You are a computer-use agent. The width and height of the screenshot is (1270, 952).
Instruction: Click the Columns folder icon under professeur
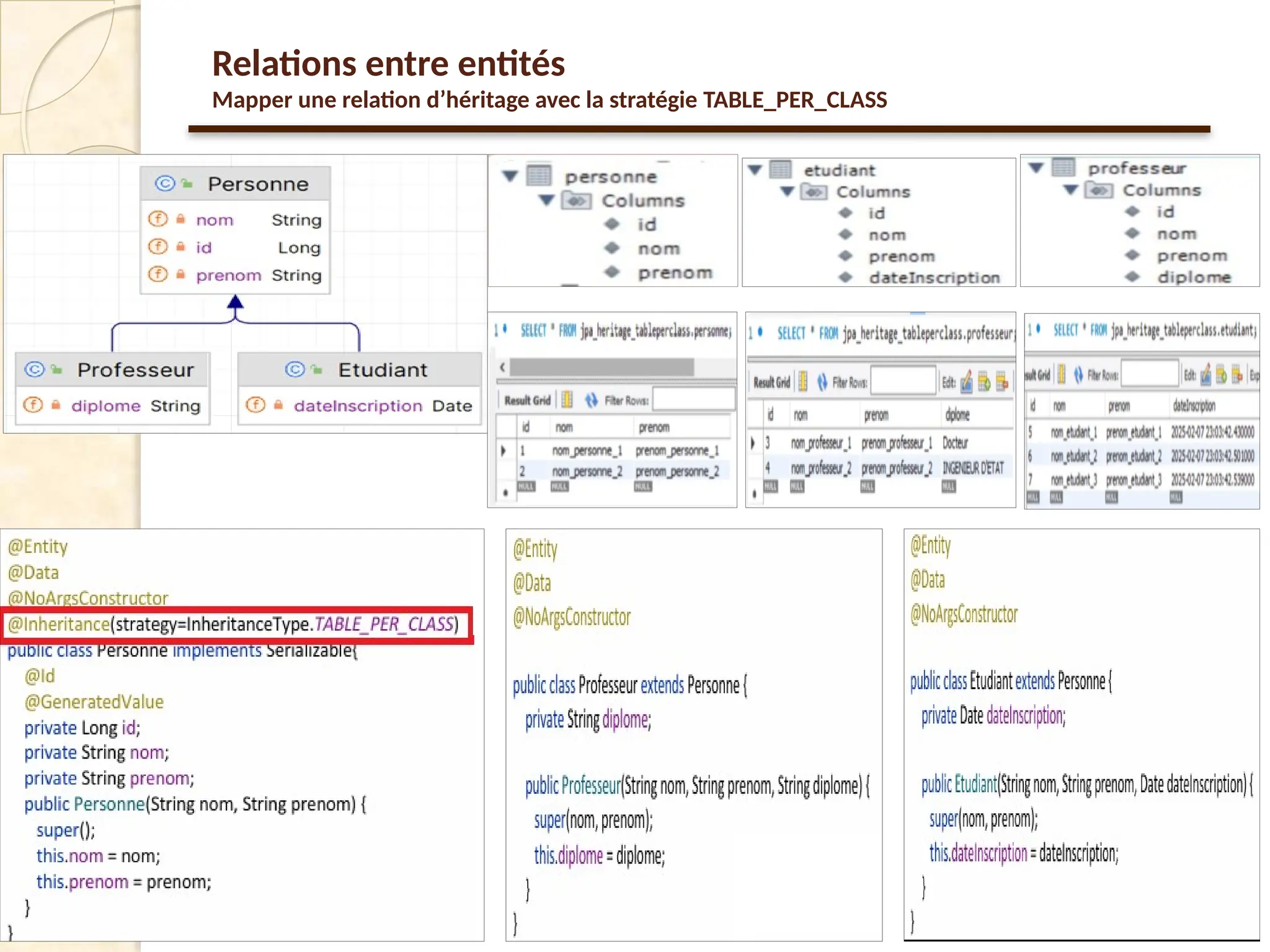(1098, 190)
